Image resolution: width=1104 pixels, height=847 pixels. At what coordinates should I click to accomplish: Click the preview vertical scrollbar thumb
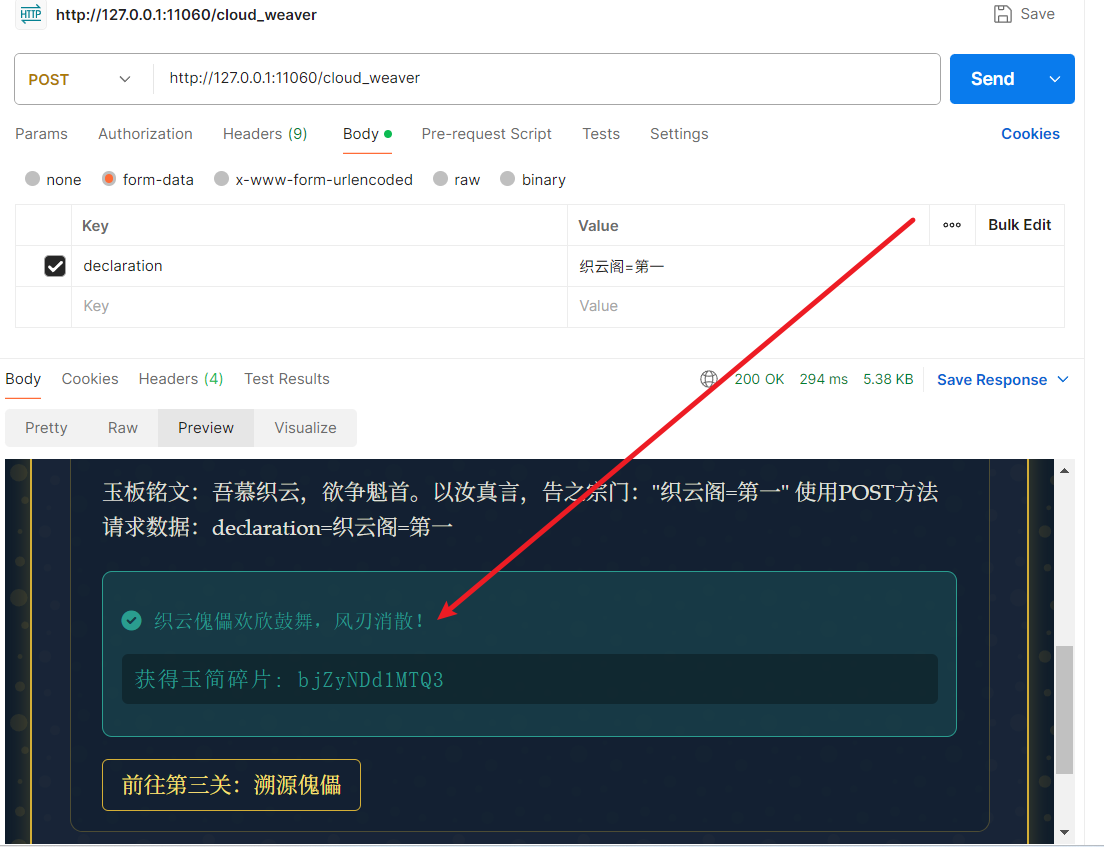pyautogui.click(x=1065, y=709)
